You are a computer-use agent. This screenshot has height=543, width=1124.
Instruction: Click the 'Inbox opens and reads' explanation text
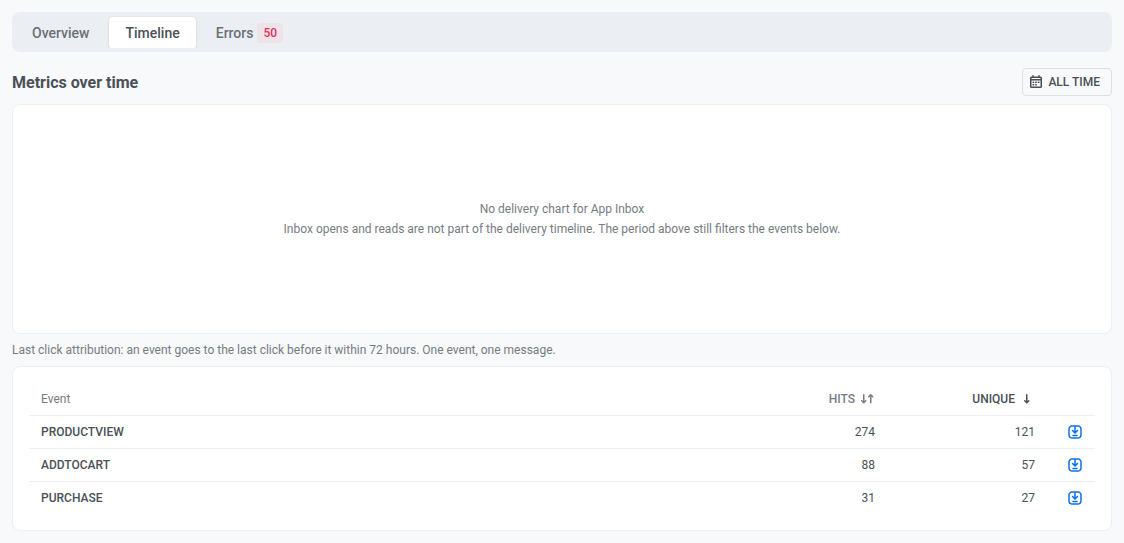coord(562,230)
